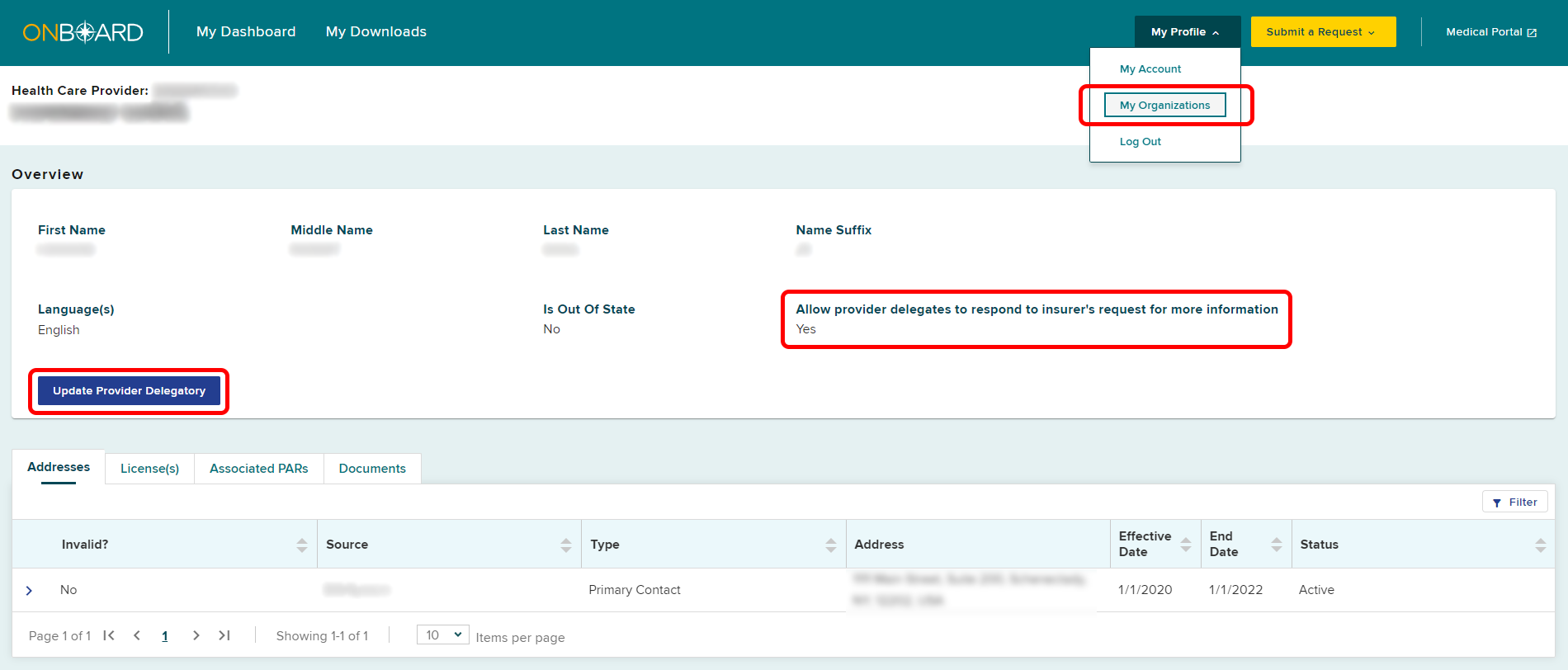Jump to last page of addresses
Image resolution: width=1568 pixels, height=670 pixels.
[x=224, y=635]
